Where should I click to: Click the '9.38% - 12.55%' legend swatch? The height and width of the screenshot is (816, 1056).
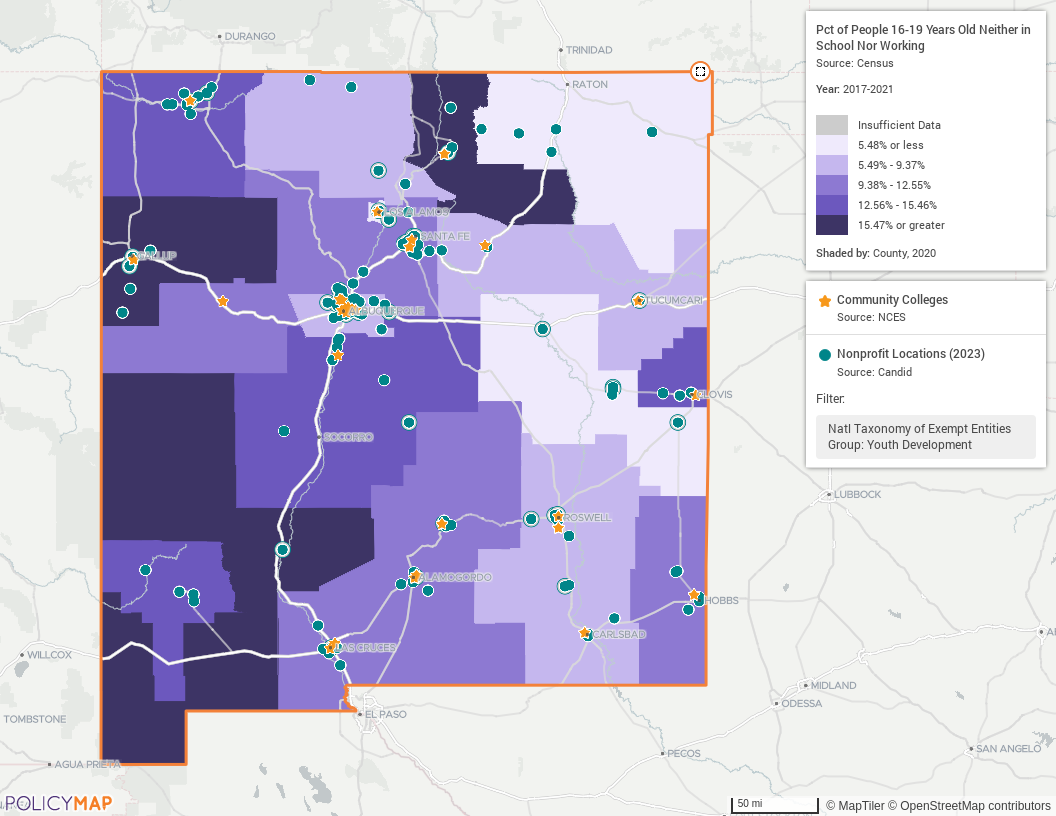tap(832, 185)
